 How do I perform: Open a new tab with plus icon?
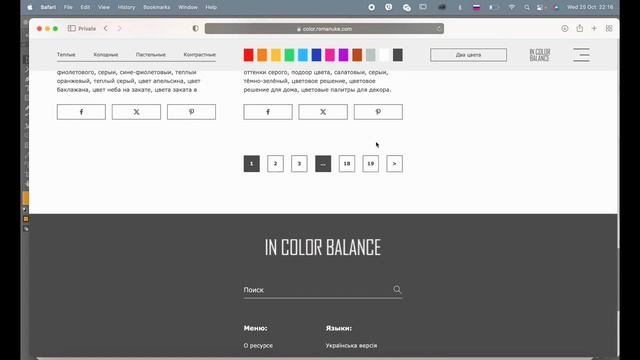594,29
